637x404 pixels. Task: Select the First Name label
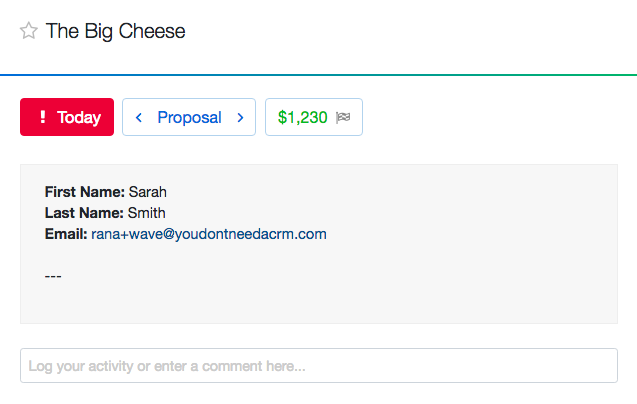(x=85, y=191)
